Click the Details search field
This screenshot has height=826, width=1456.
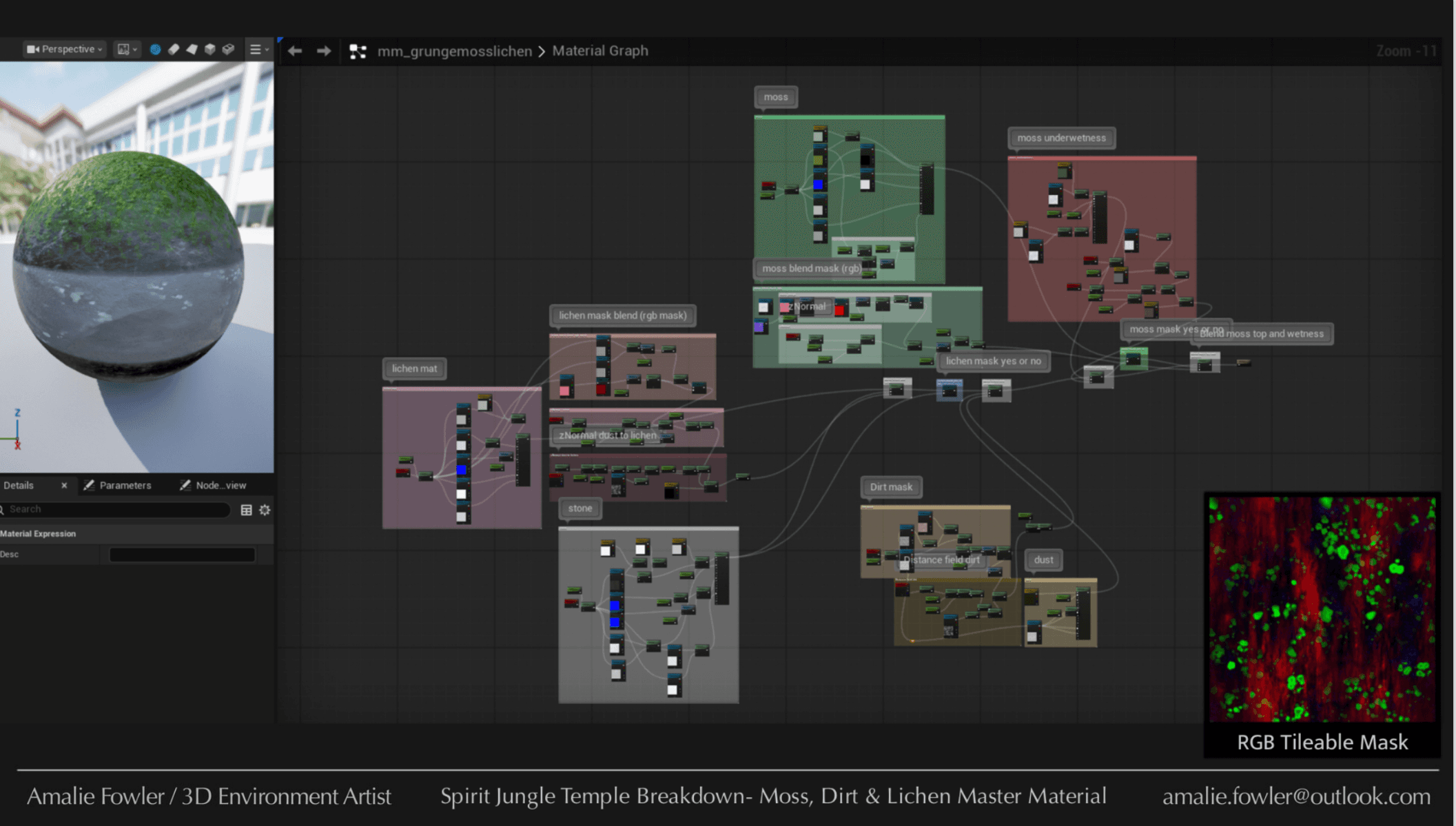tap(114, 509)
